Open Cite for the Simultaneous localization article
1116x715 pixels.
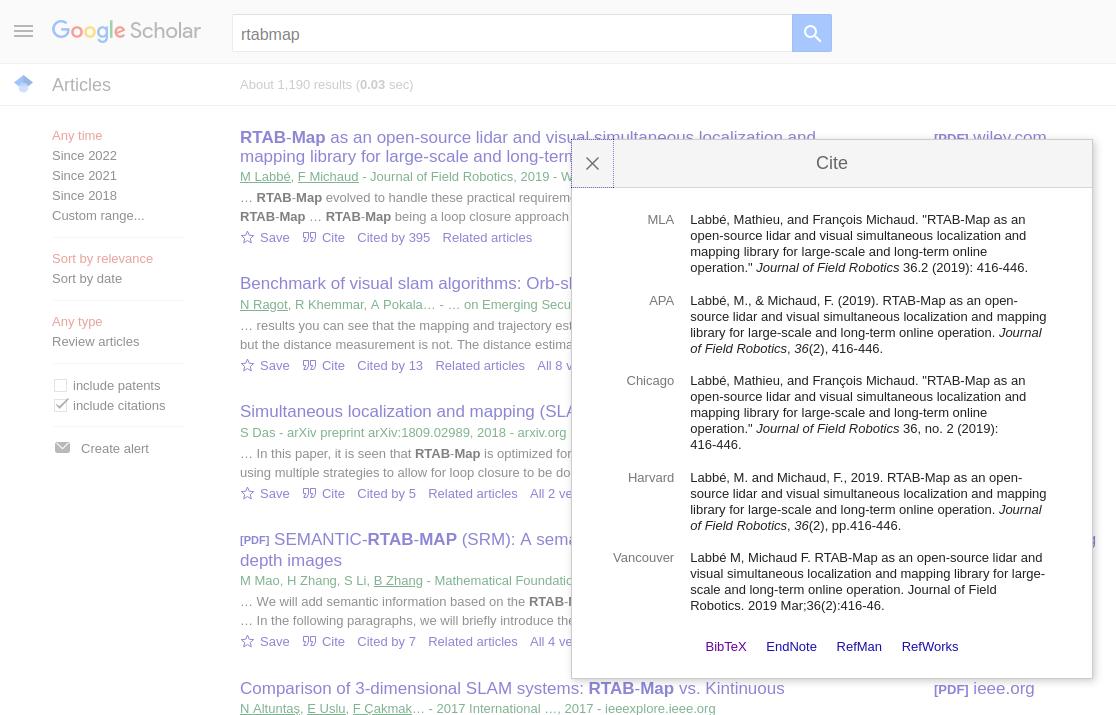pos(324,493)
